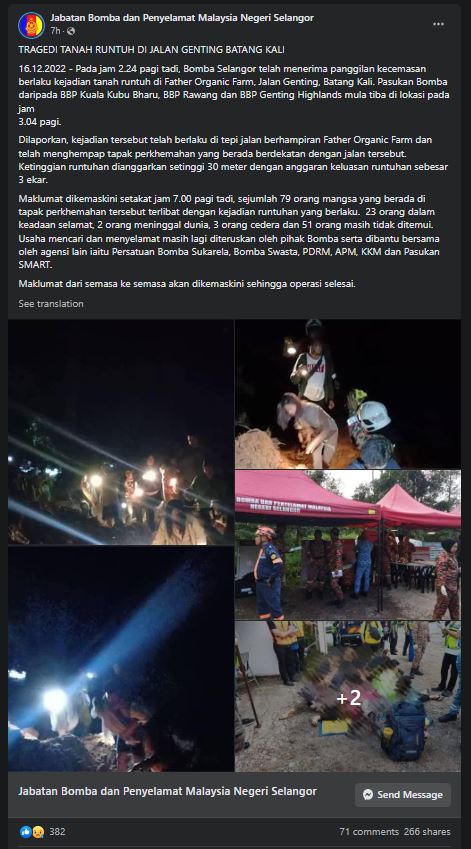Click the Send Message button

click(403, 794)
